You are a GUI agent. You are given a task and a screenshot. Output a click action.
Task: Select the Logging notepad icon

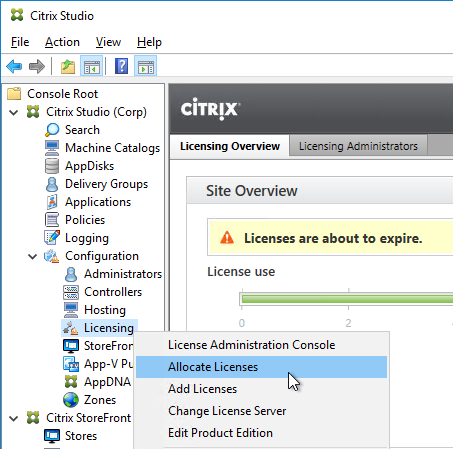[52, 238]
